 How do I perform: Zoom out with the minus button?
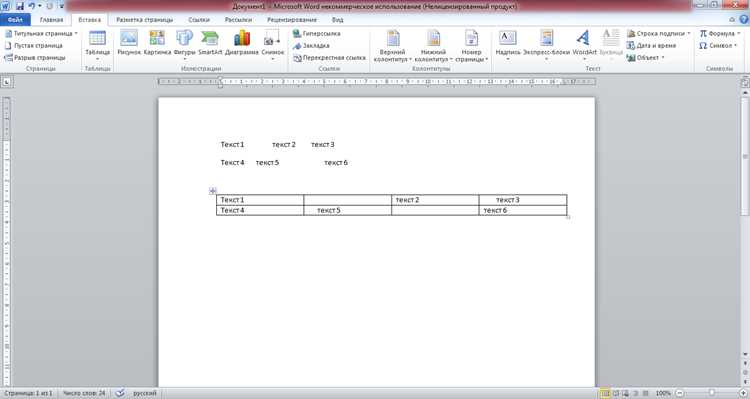pyautogui.click(x=680, y=393)
